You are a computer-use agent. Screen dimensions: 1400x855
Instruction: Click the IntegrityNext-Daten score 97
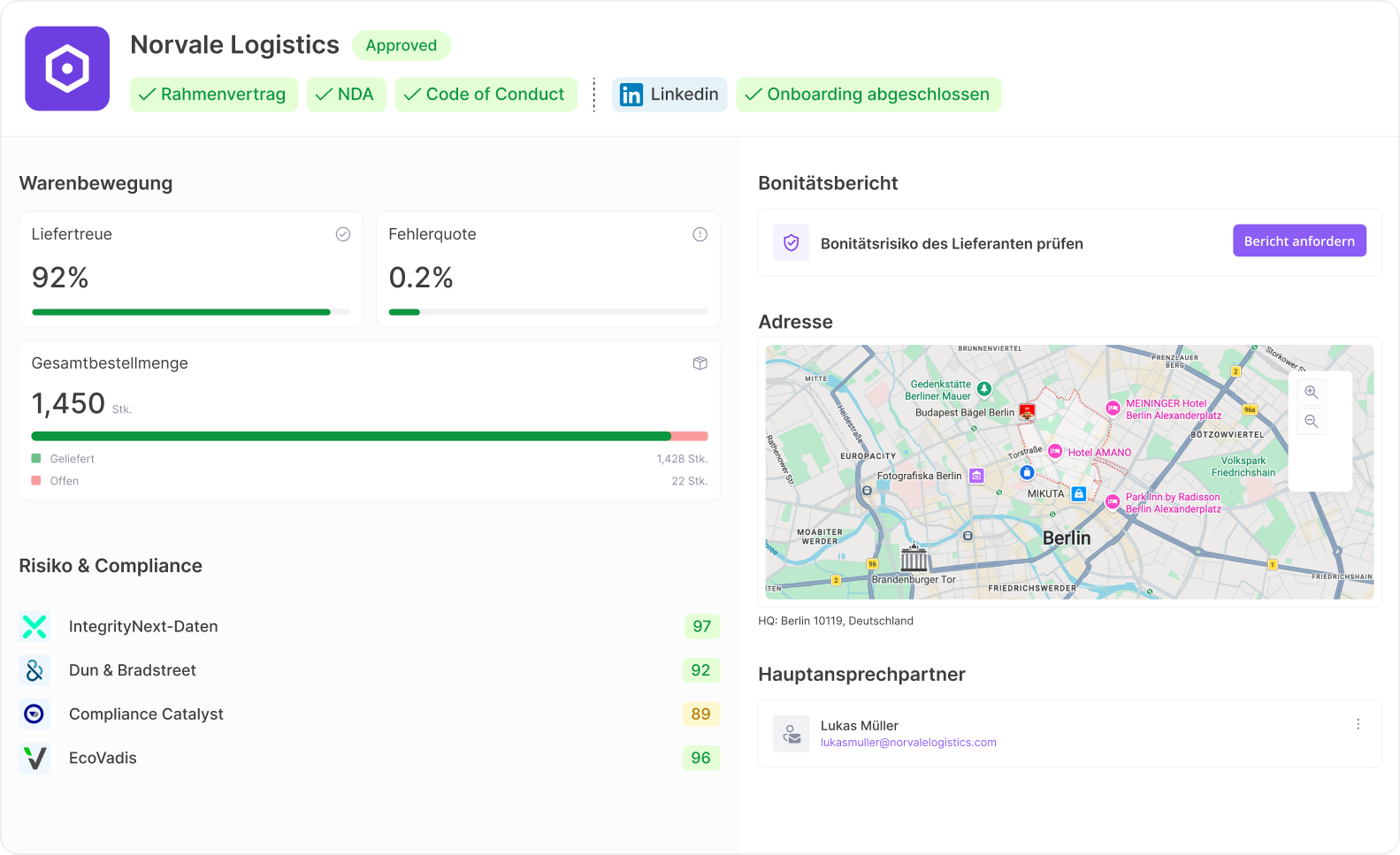pyautogui.click(x=702, y=626)
